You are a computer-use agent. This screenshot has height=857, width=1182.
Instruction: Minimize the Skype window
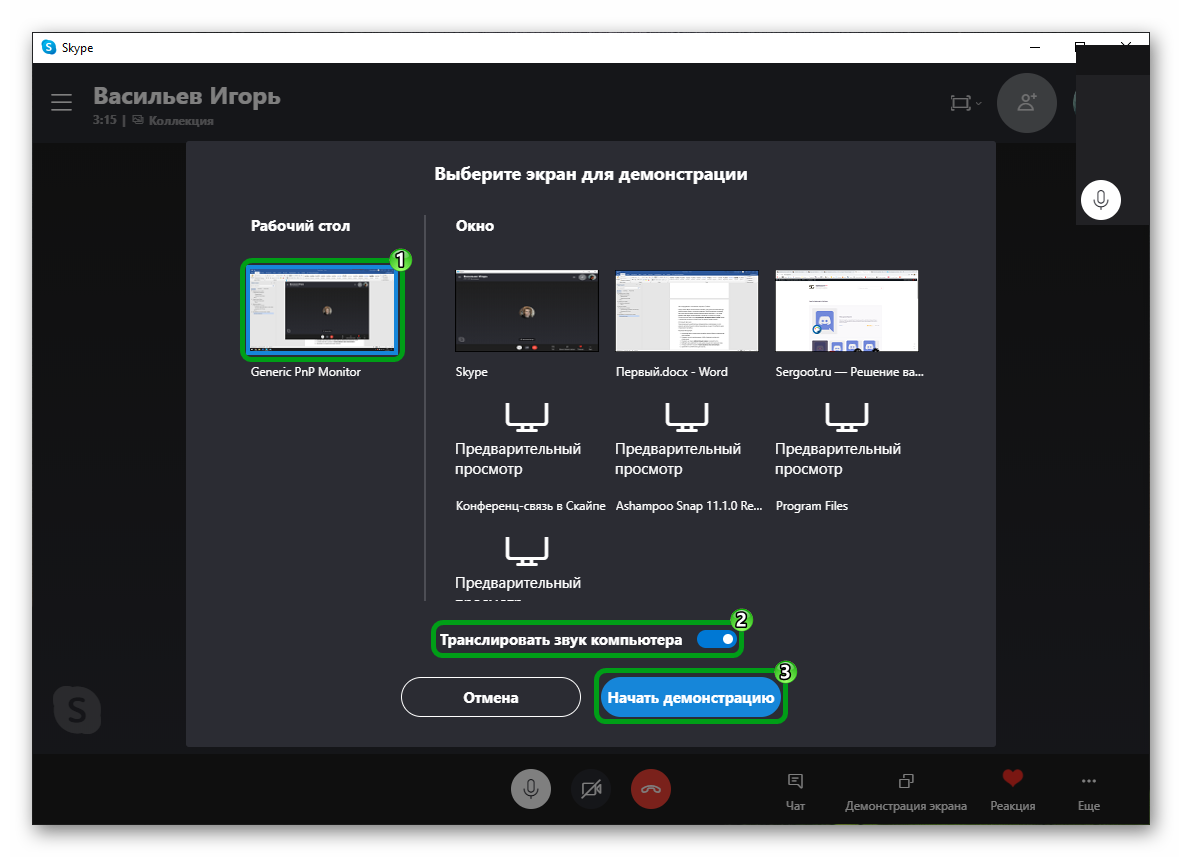click(x=1035, y=47)
